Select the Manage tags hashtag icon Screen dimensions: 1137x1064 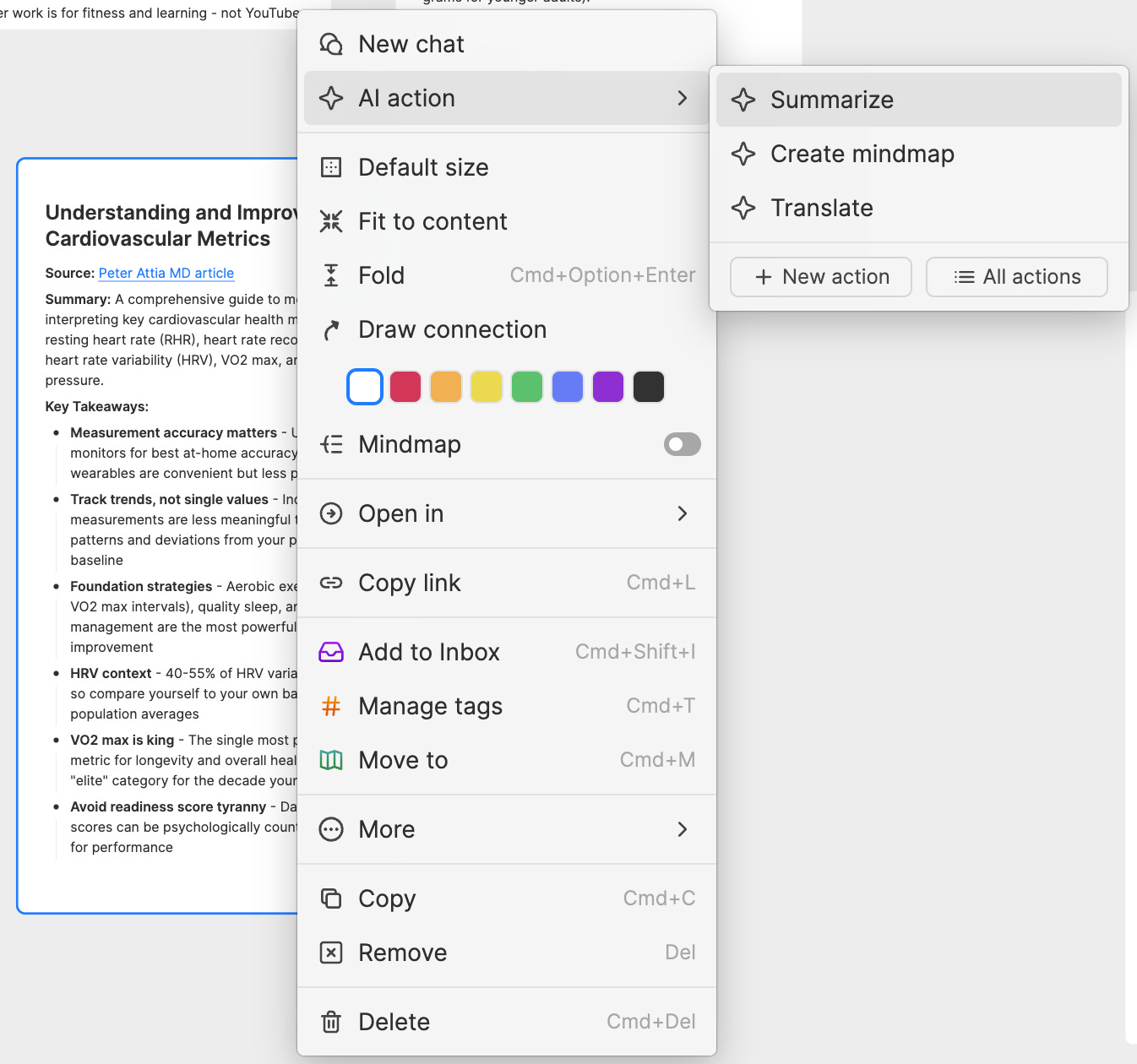tap(331, 706)
